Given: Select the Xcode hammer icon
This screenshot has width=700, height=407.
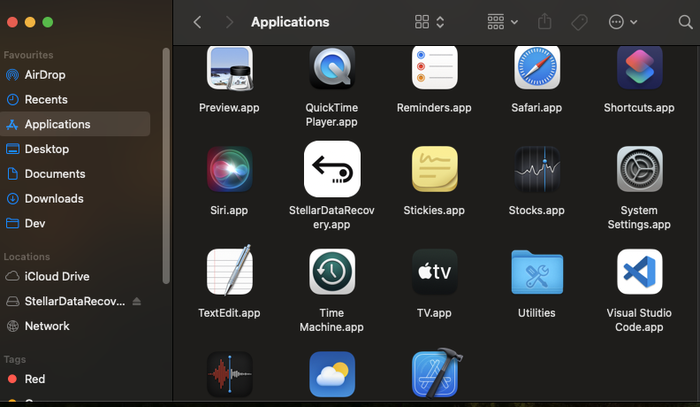Looking at the screenshot, I should tap(437, 373).
